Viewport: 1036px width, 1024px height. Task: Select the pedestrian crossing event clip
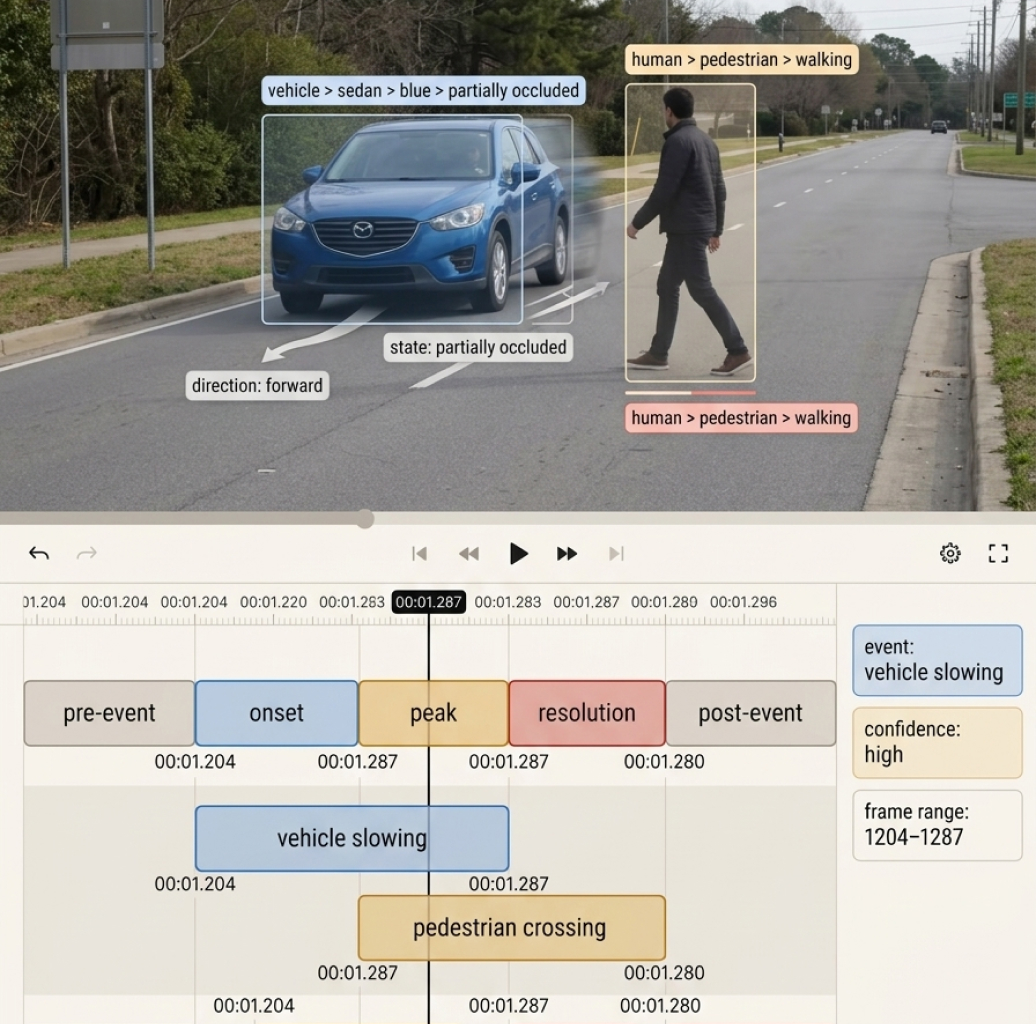511,928
